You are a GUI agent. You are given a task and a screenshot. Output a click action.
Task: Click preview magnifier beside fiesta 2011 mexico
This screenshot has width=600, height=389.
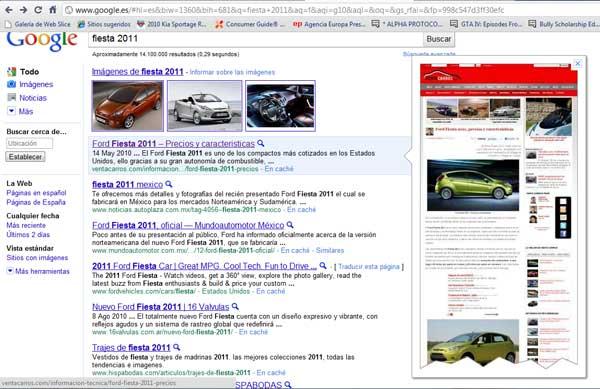[169, 184]
